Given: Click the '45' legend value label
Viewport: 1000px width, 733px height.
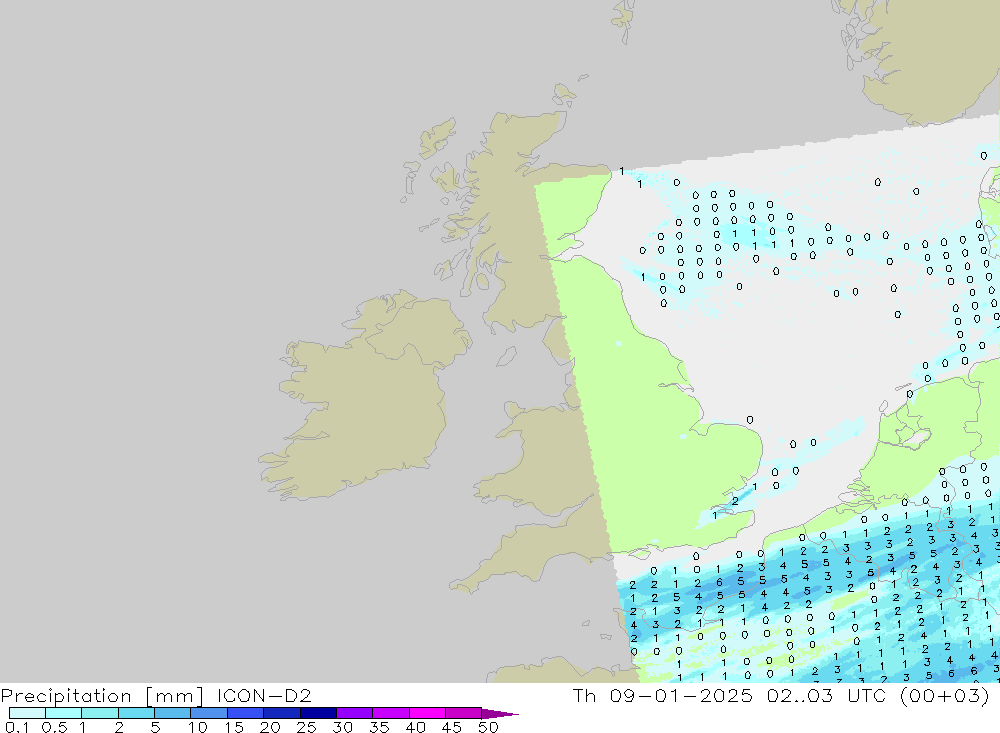Looking at the screenshot, I should click(x=452, y=727).
